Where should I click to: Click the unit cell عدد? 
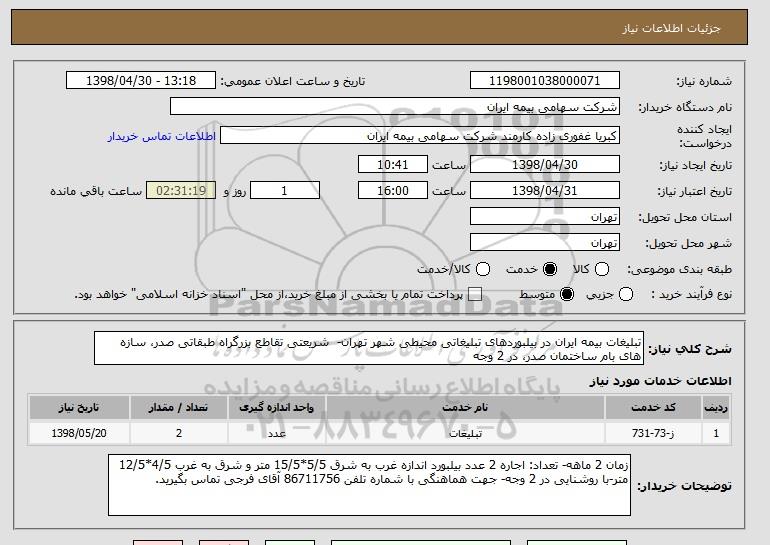(x=276, y=434)
